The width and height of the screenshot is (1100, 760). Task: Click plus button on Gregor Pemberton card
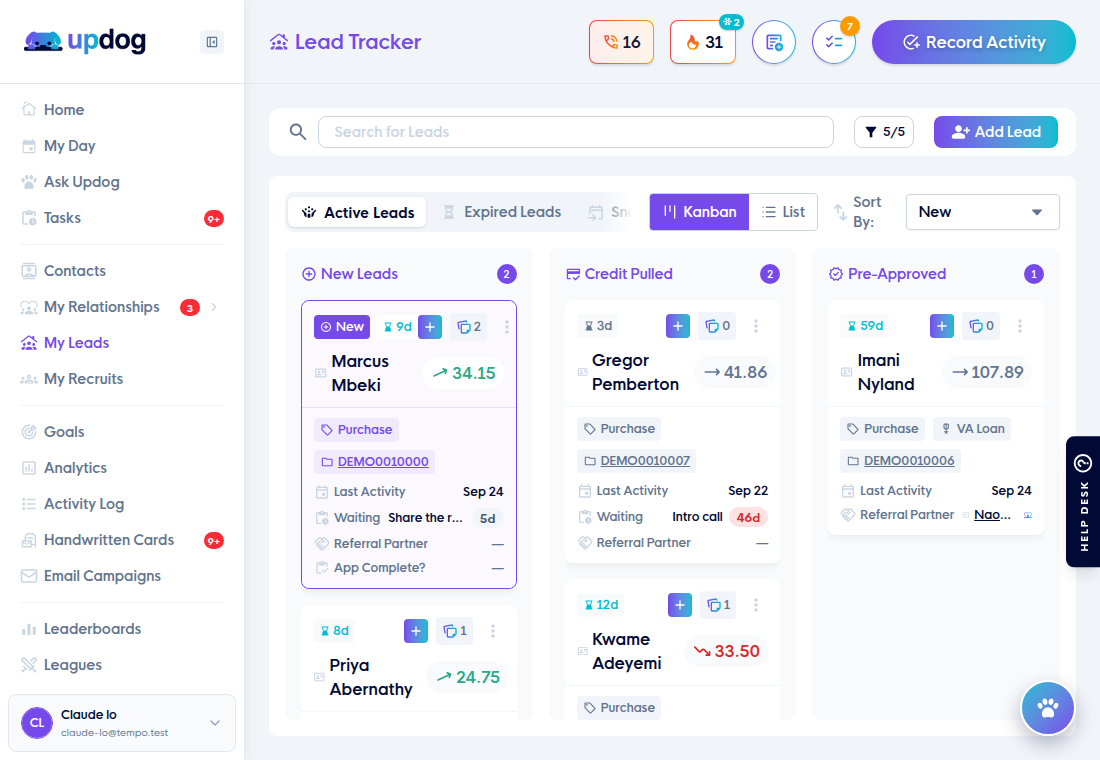[678, 326]
